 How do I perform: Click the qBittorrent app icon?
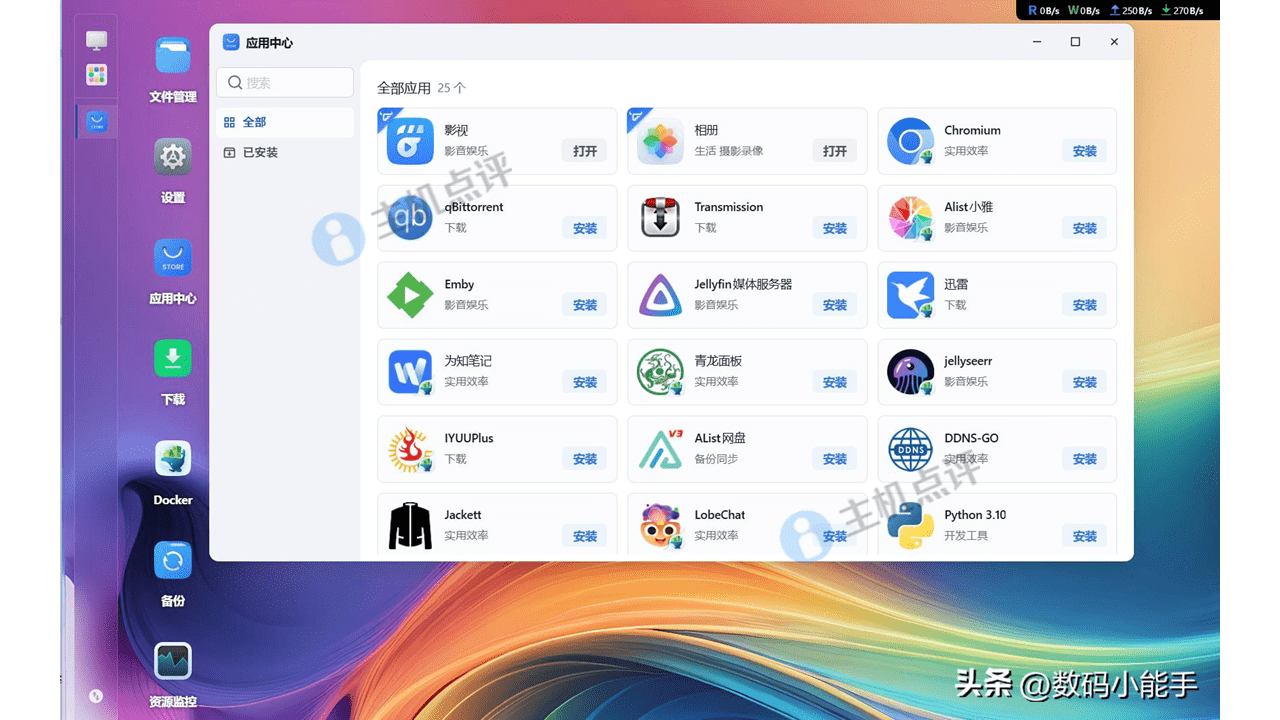point(410,219)
